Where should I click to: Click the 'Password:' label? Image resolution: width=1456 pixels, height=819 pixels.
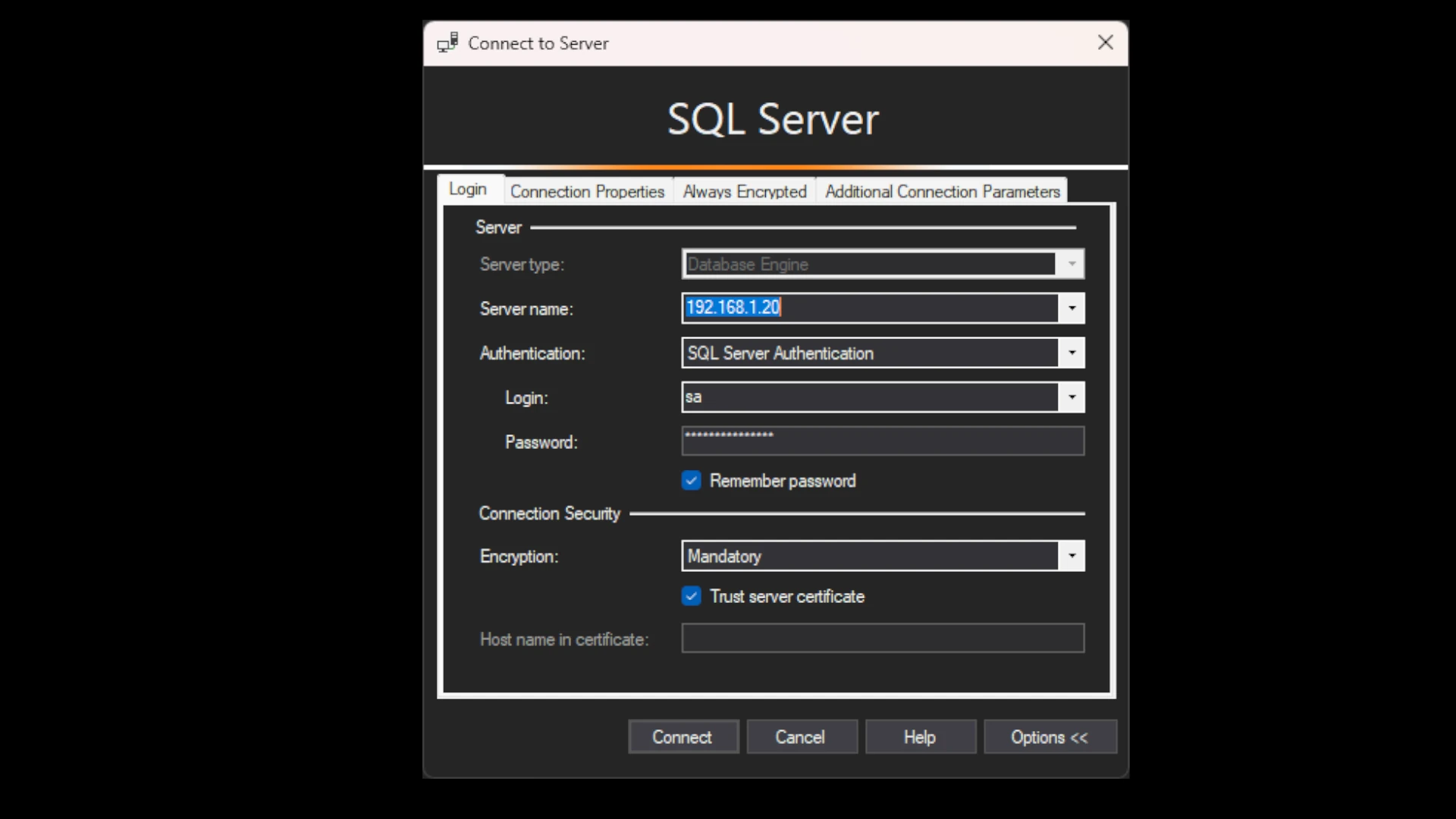click(x=541, y=442)
